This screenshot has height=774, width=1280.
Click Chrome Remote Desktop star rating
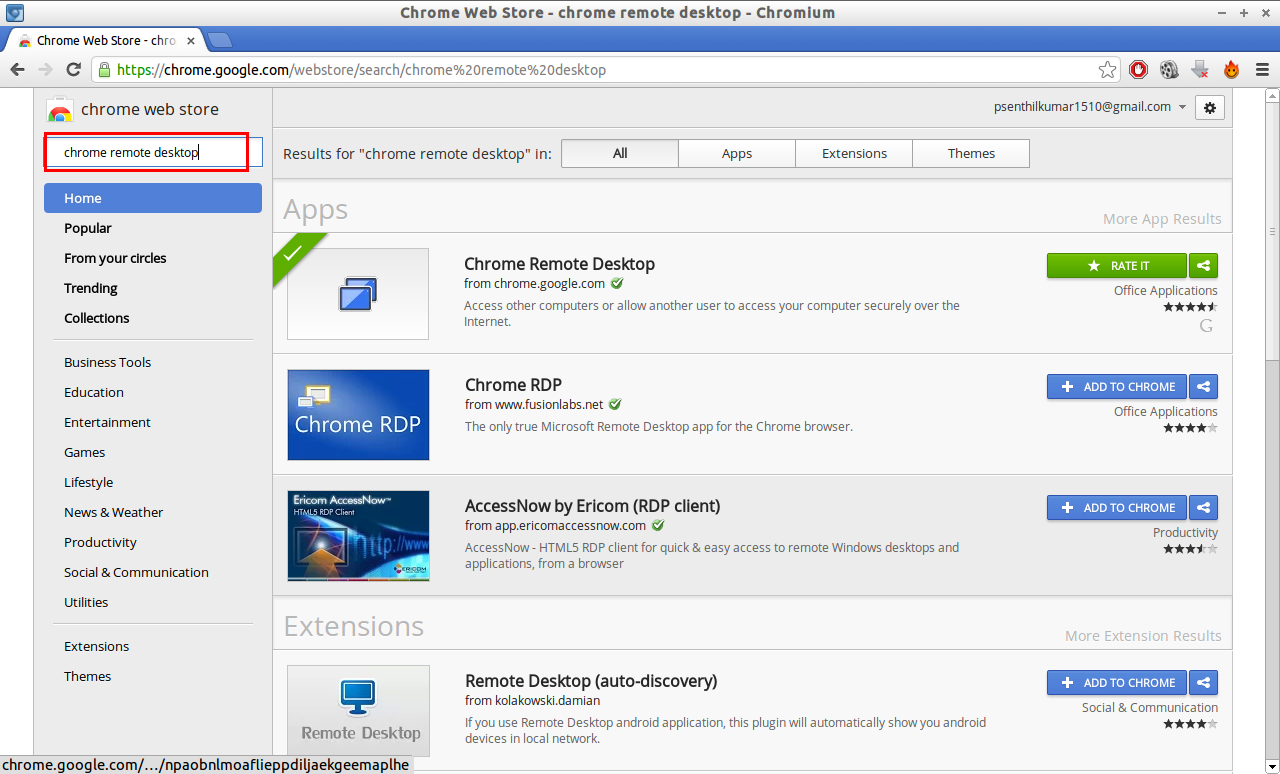(x=1190, y=307)
